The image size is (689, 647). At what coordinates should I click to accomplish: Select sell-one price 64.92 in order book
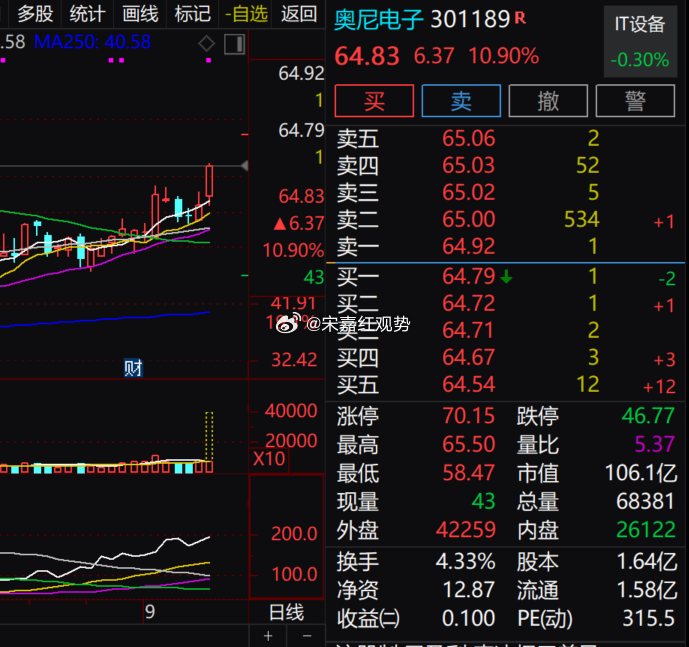coord(468,246)
